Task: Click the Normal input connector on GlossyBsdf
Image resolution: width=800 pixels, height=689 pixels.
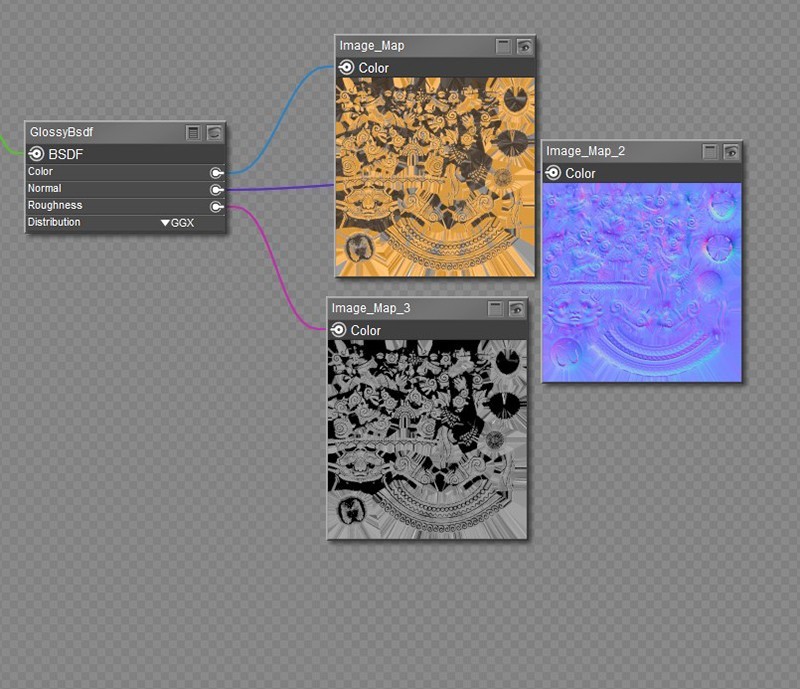Action: 216,189
